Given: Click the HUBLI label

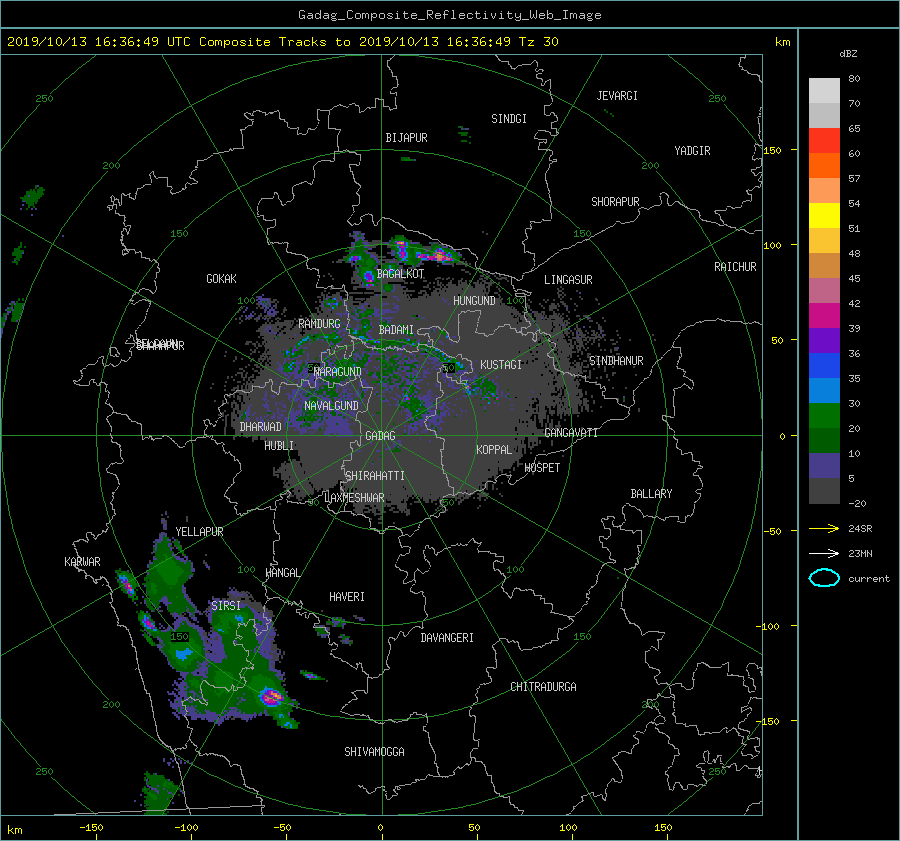Looking at the screenshot, I should pyautogui.click(x=279, y=445).
